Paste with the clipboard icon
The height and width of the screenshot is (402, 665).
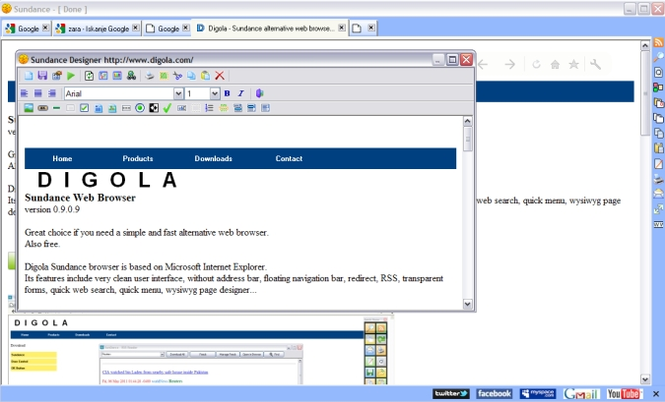pyautogui.click(x=206, y=75)
